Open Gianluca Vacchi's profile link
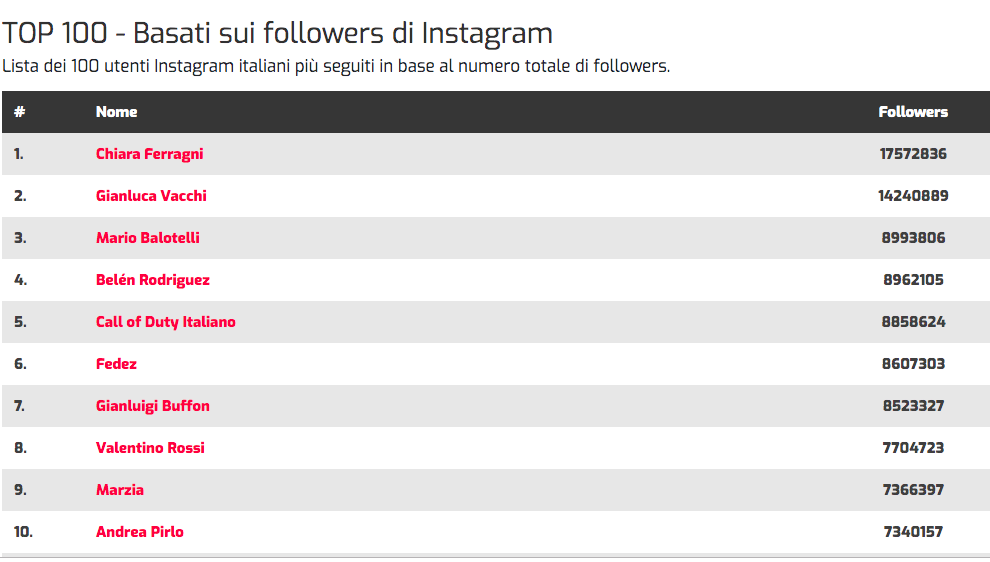990x562 pixels. click(x=151, y=196)
